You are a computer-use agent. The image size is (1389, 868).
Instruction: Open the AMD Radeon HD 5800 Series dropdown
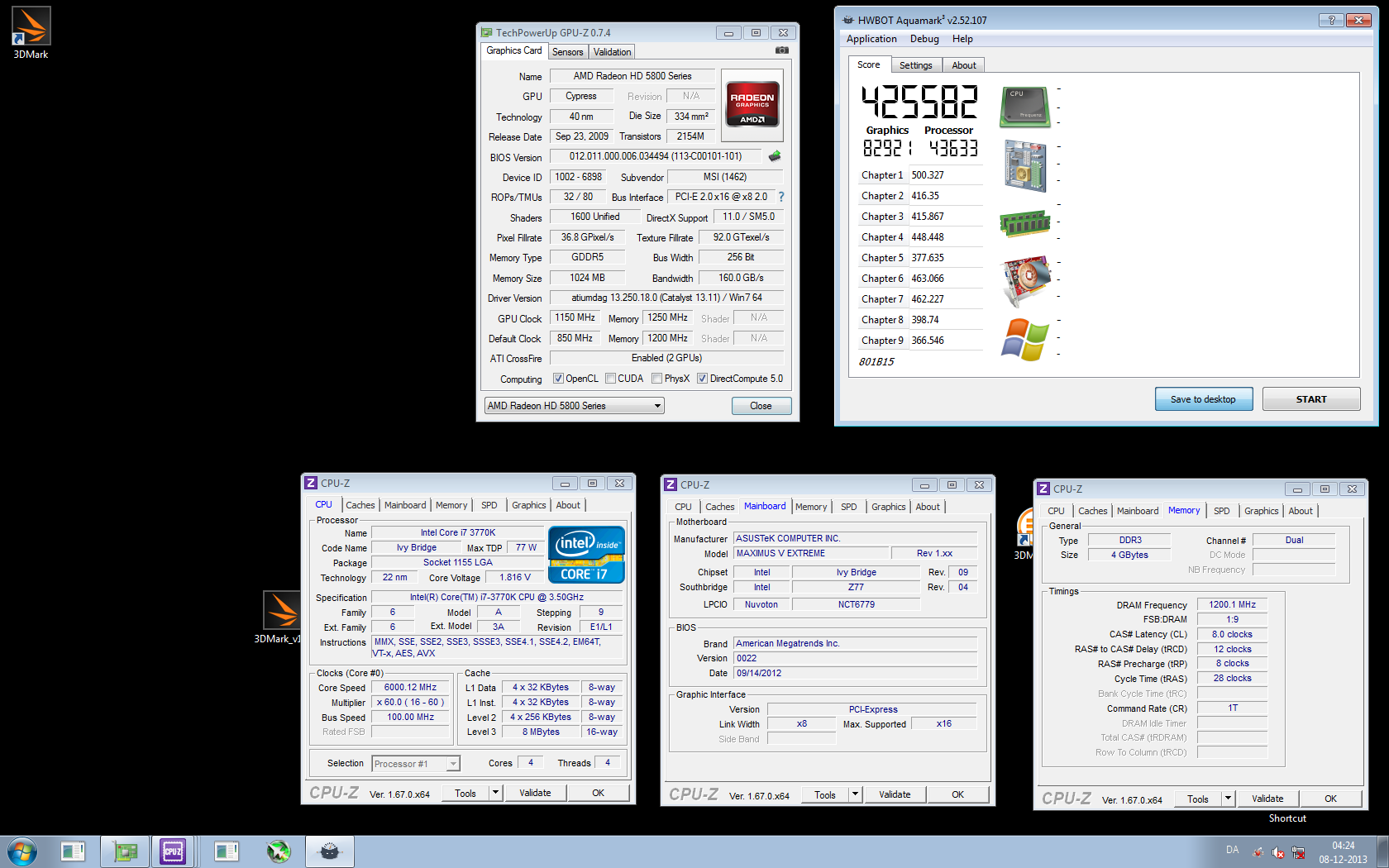(x=574, y=406)
